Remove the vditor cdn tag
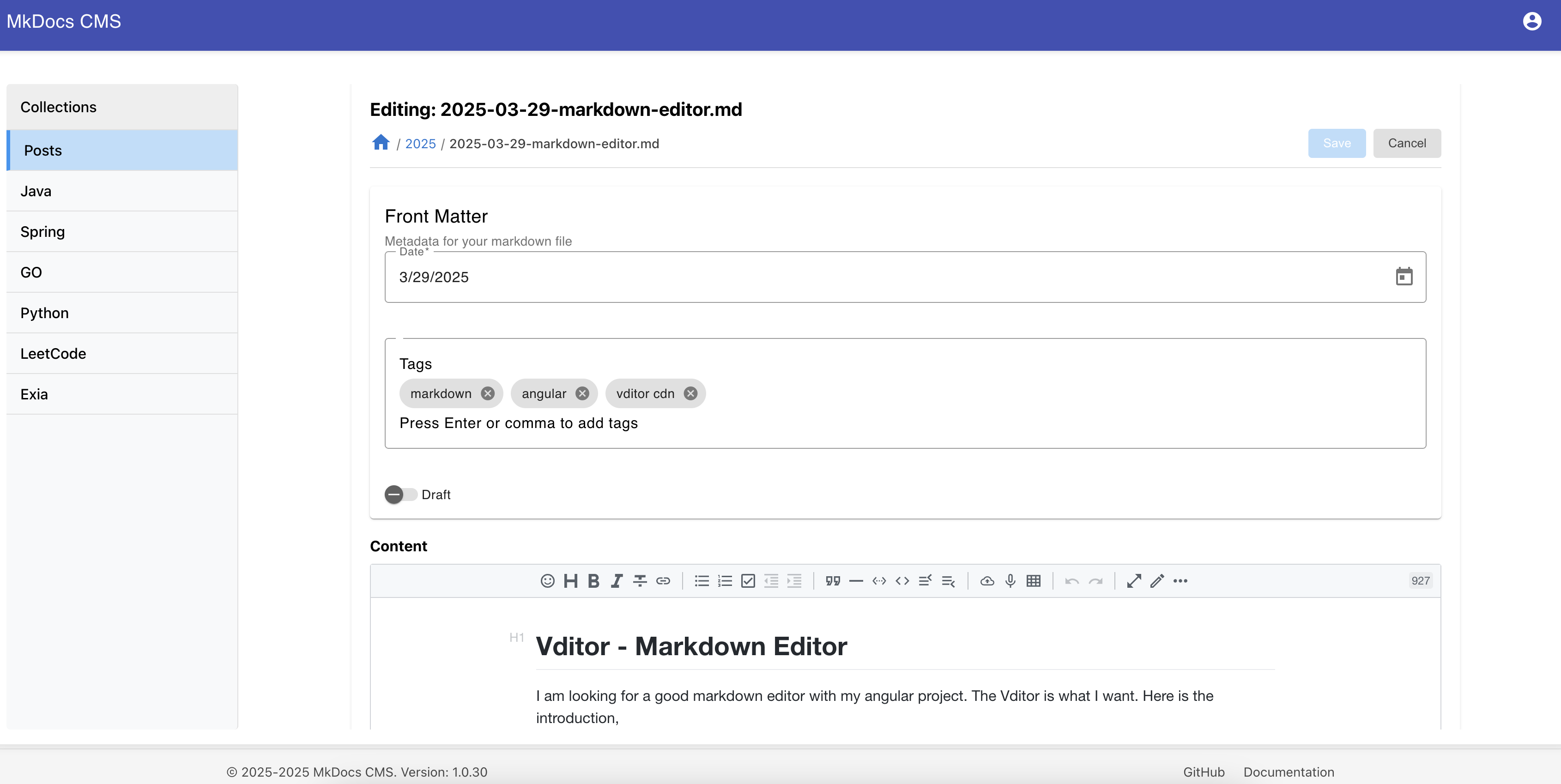1561x784 pixels. [690, 393]
